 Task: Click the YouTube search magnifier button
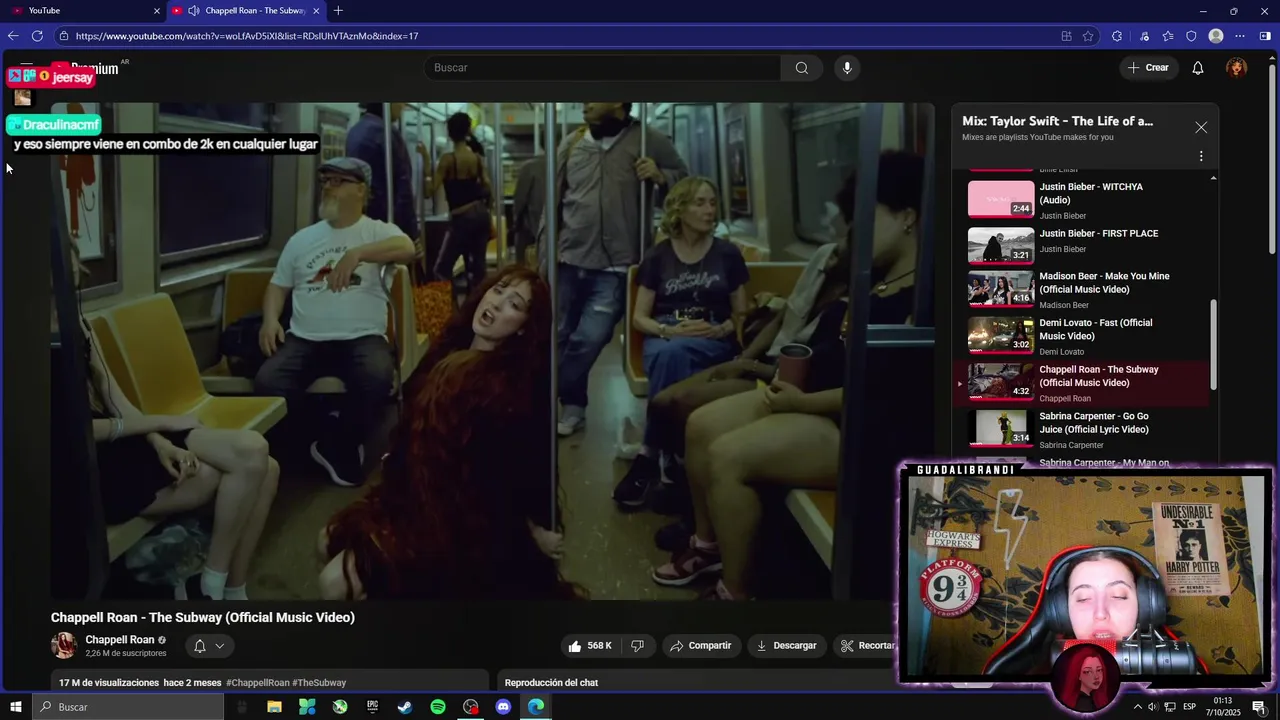coord(801,68)
